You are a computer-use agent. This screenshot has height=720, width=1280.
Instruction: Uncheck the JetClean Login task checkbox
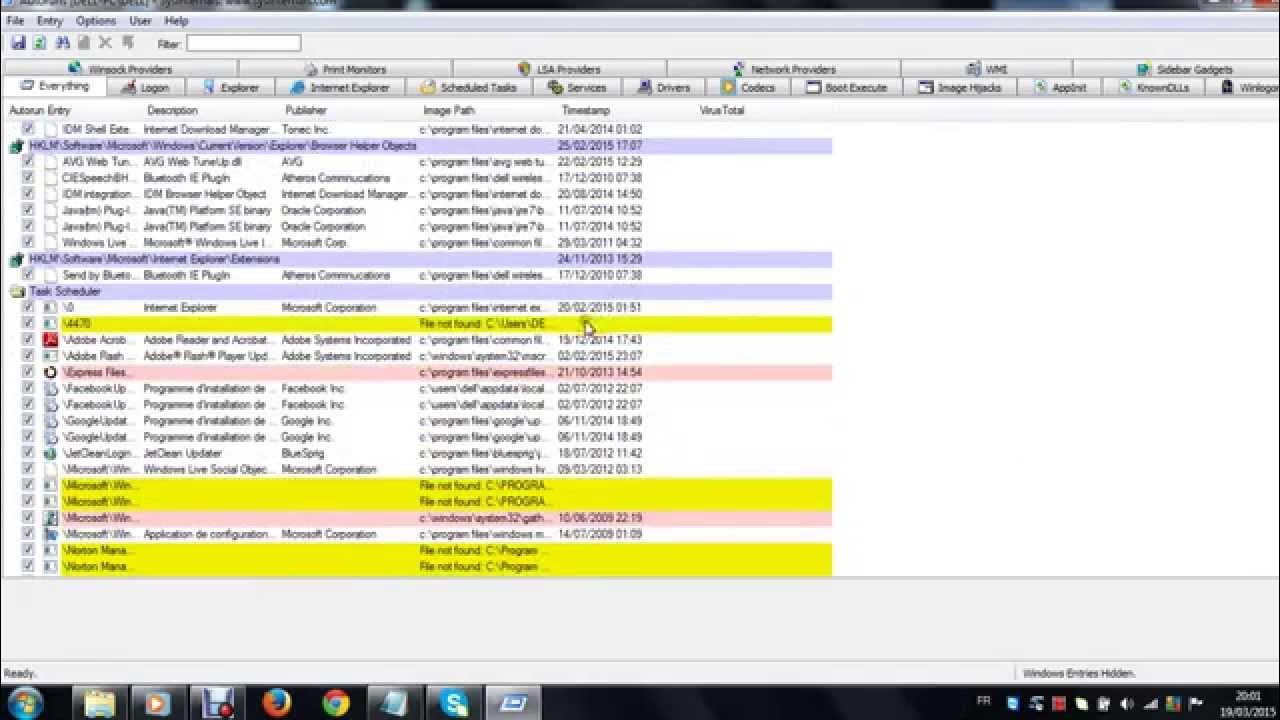click(x=28, y=453)
